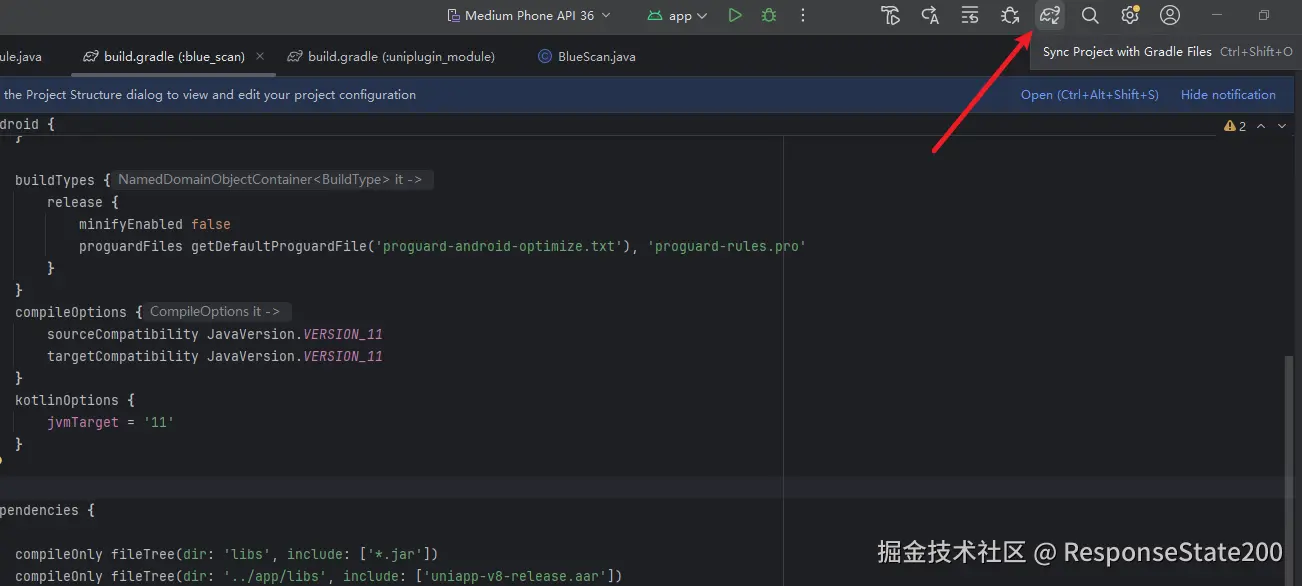Open the account profile icon

click(1170, 16)
